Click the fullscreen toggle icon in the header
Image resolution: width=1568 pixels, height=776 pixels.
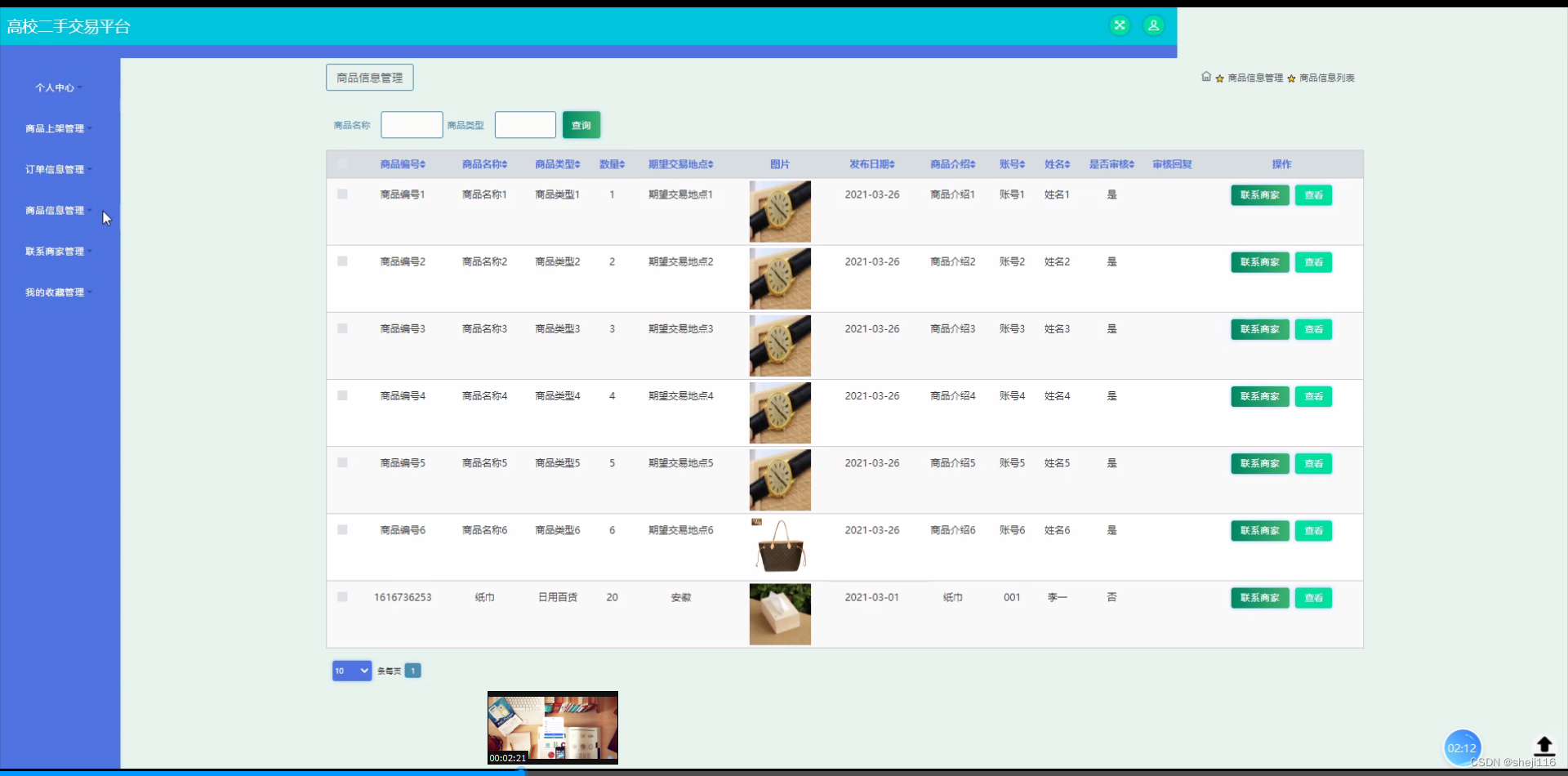[1120, 25]
